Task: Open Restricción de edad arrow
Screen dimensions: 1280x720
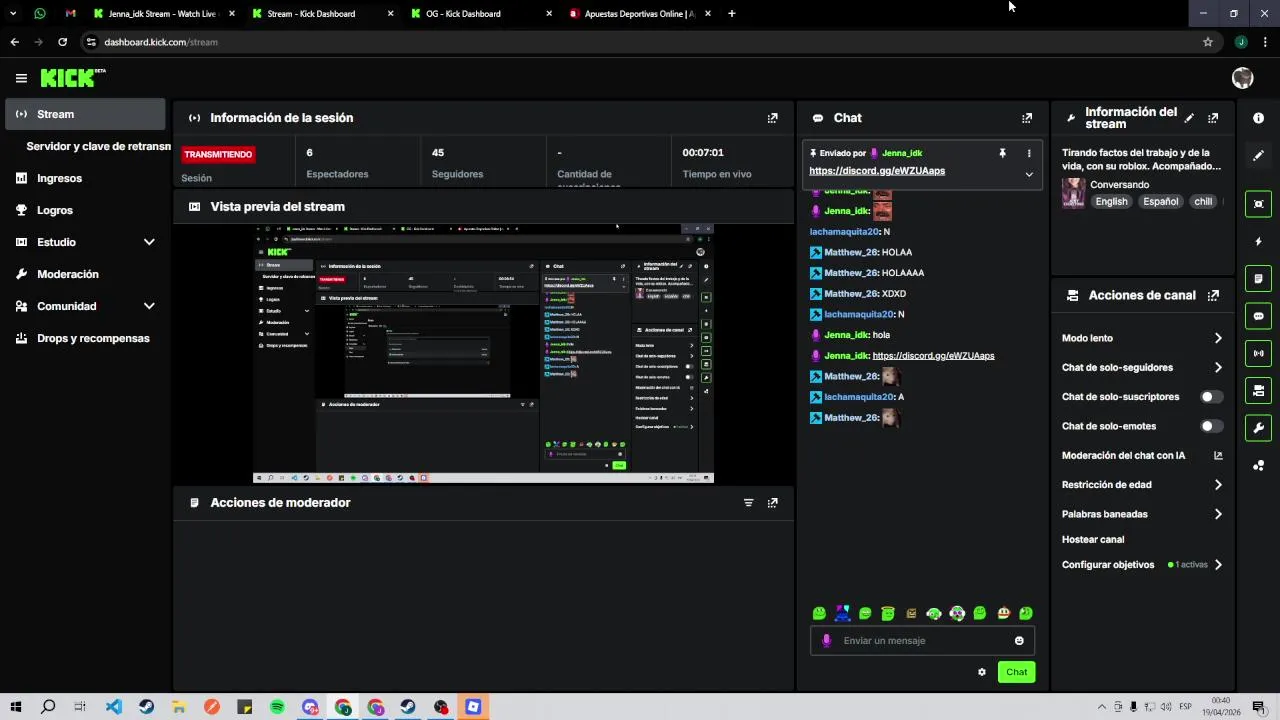Action: pos(1218,485)
